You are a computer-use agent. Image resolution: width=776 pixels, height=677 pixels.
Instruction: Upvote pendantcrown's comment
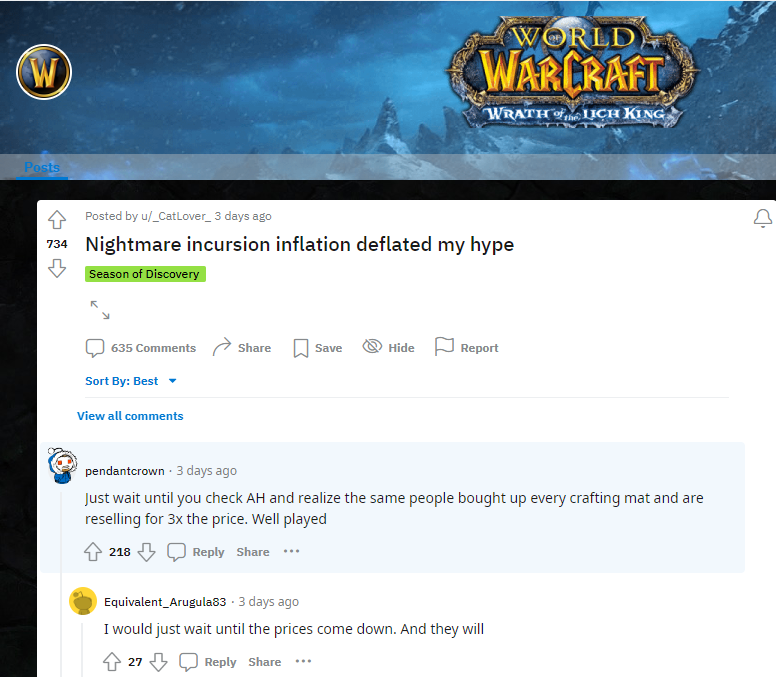(x=93, y=552)
